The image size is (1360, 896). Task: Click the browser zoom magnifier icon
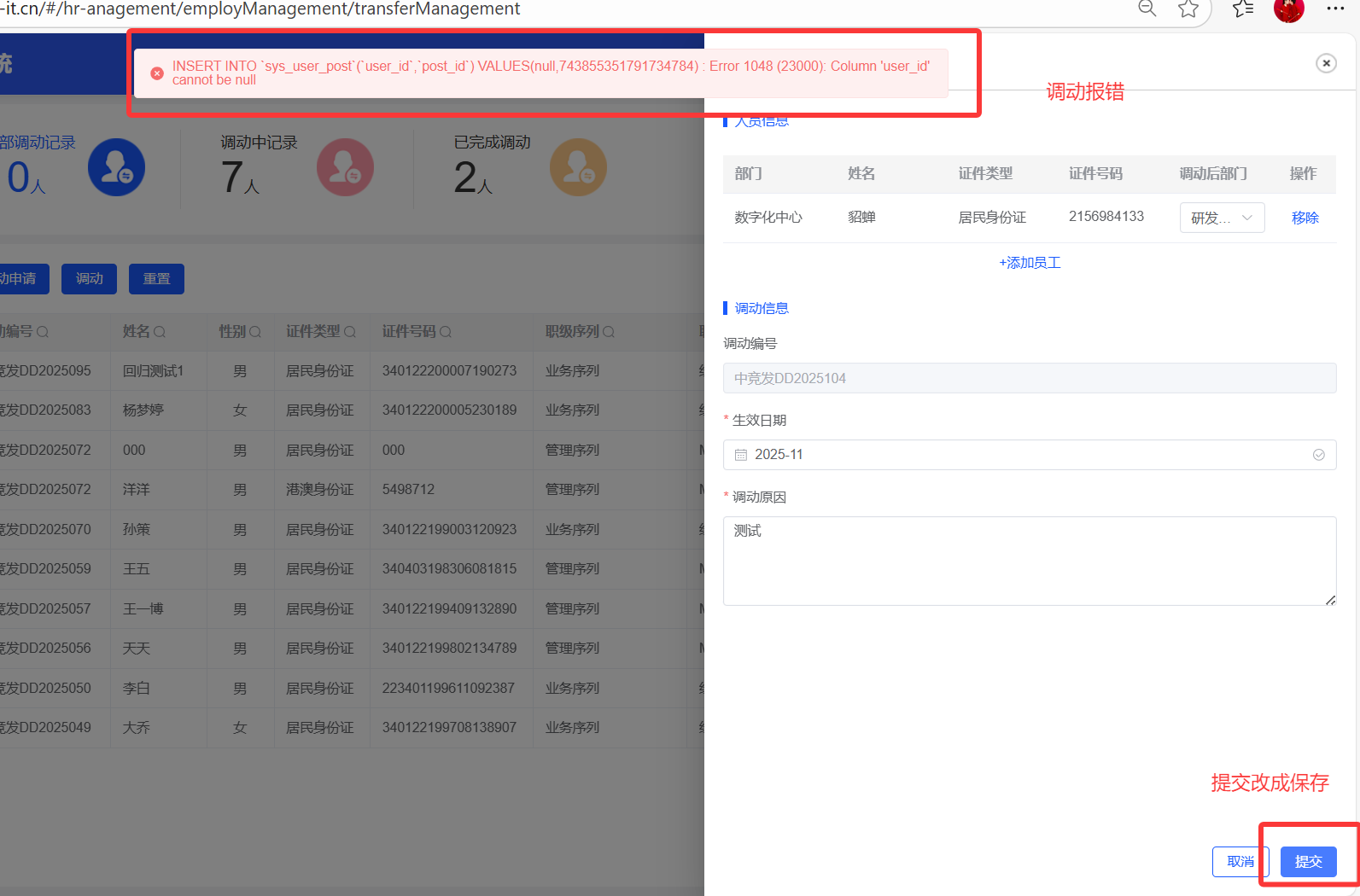(1147, 9)
